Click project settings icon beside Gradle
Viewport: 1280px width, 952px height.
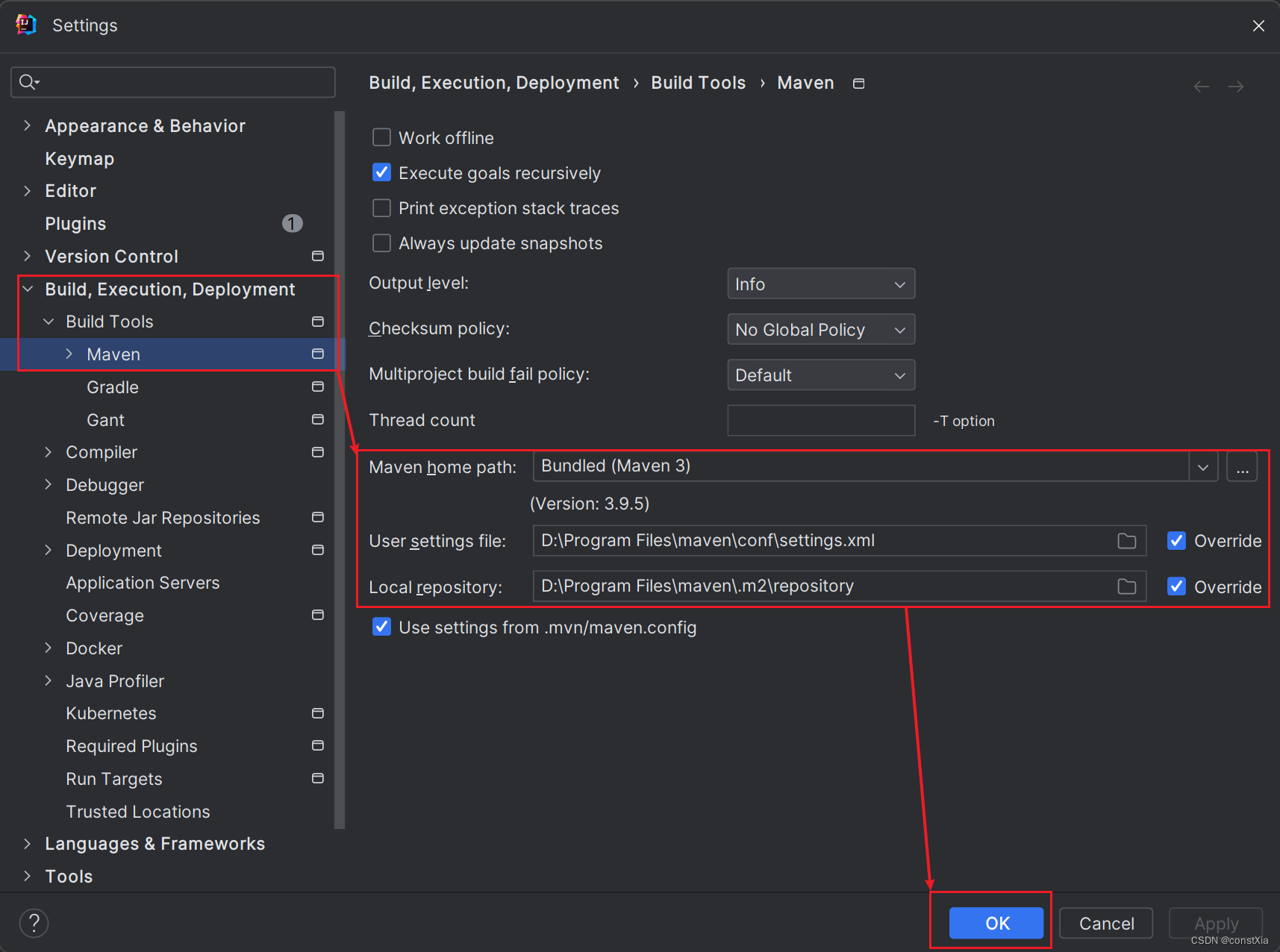(x=318, y=386)
